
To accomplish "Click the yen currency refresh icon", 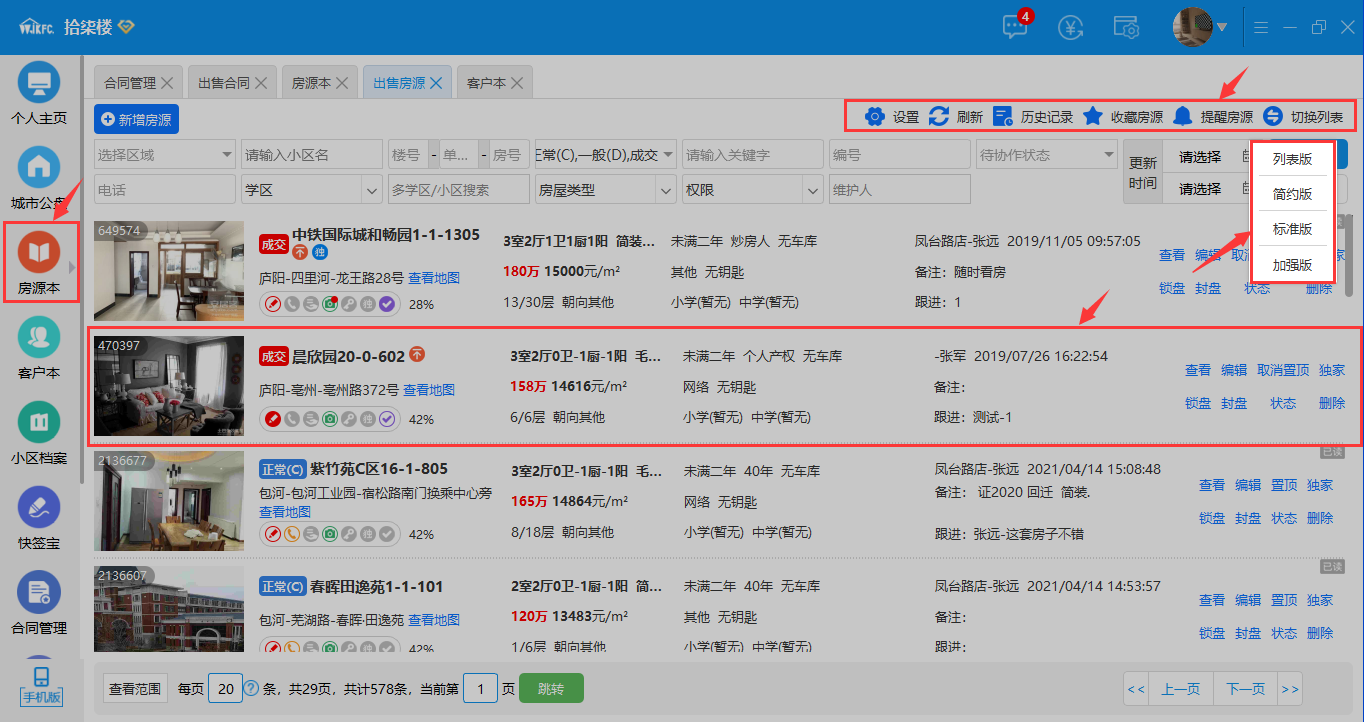I will pyautogui.click(x=1072, y=27).
